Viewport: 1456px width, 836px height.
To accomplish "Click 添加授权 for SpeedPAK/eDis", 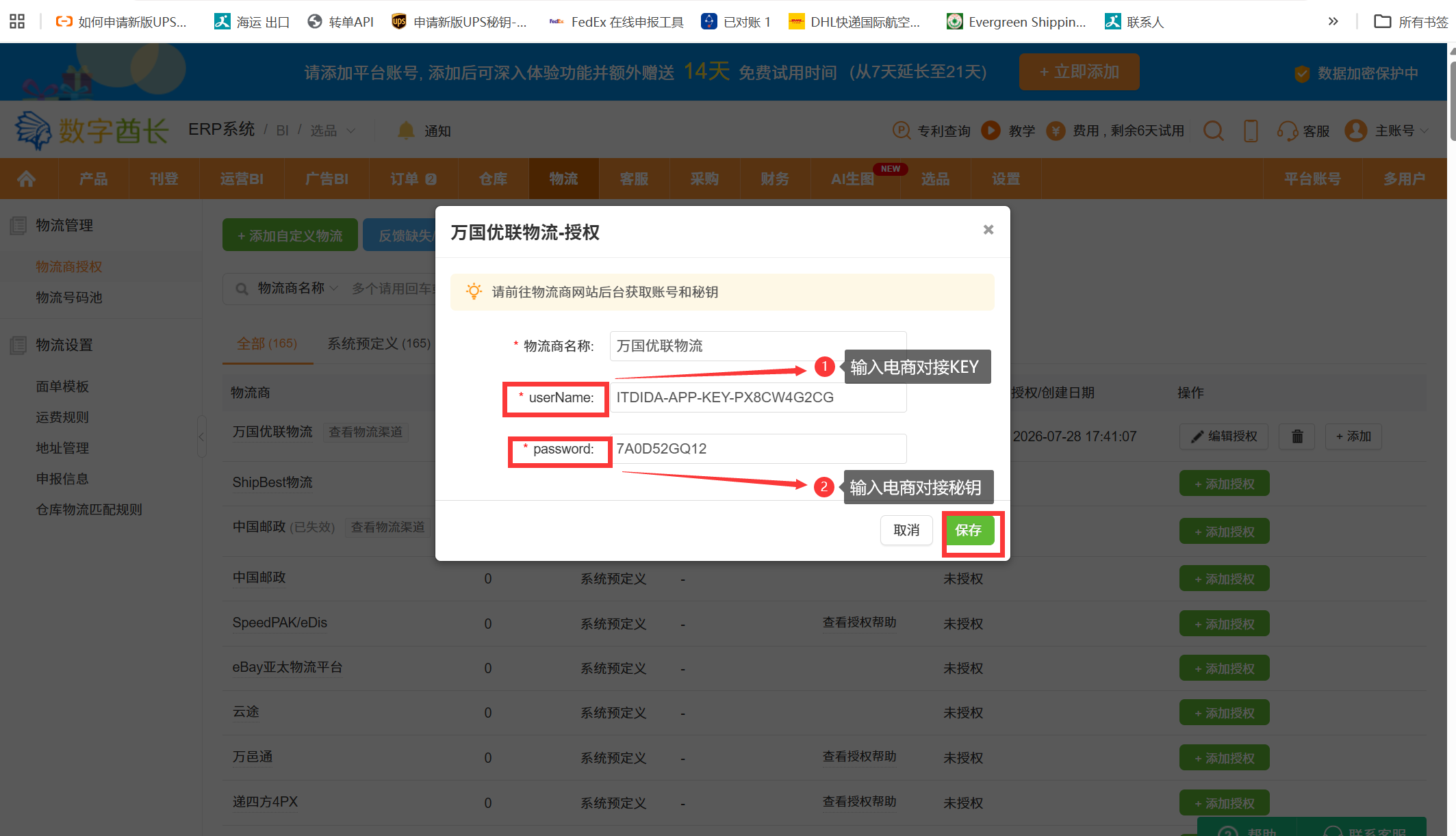I will (x=1224, y=624).
